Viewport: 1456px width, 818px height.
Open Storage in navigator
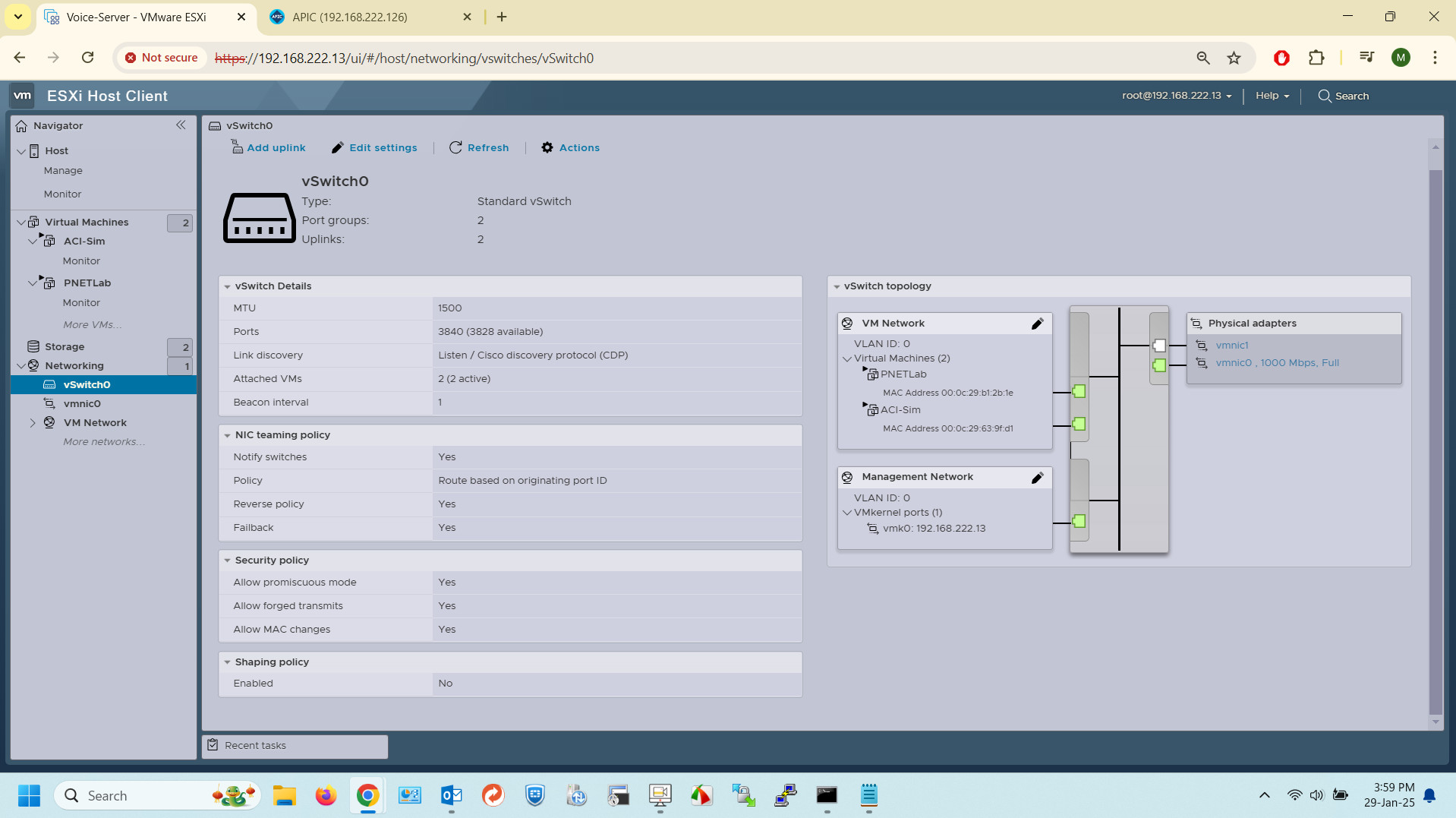tap(65, 347)
